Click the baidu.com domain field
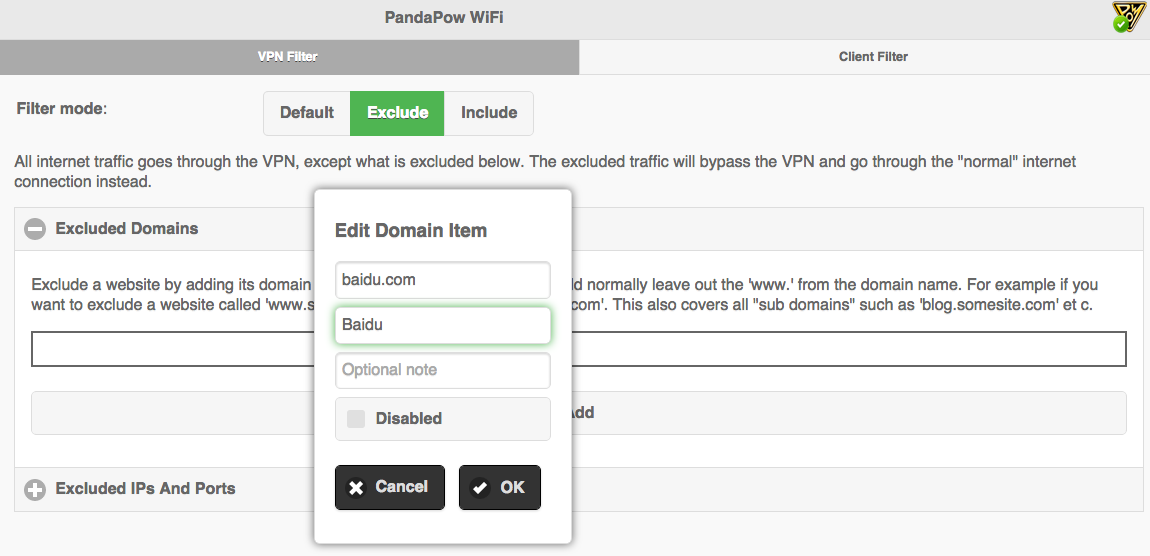The image size is (1150, 556). [x=442, y=280]
